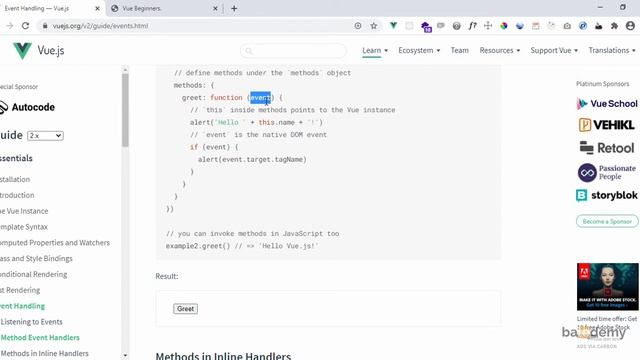Click the address bar URL

pos(100,26)
